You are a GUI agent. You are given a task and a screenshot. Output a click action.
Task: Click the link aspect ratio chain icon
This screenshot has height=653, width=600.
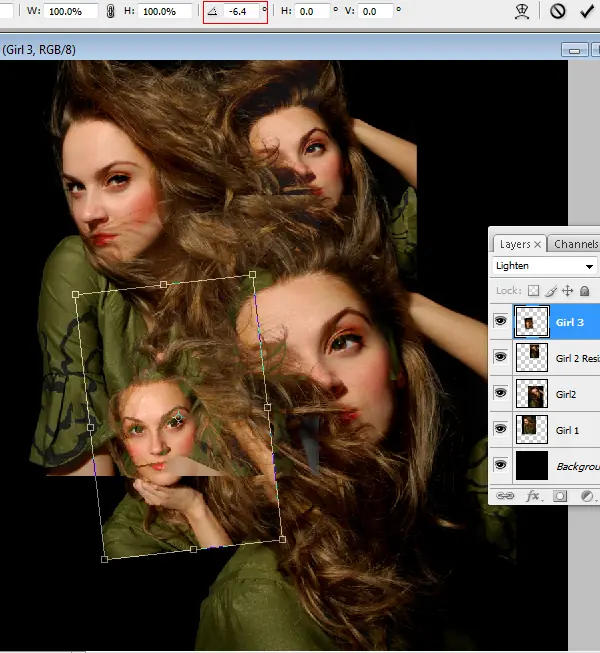click(x=111, y=11)
